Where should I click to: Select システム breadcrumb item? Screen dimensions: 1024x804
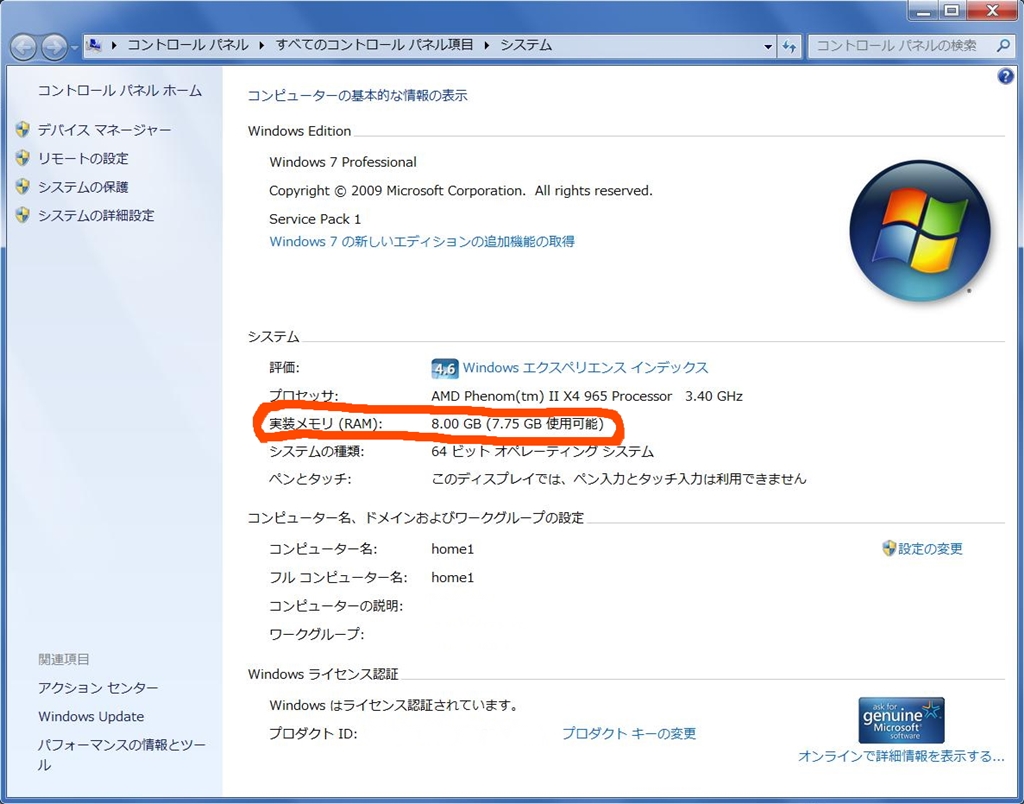pos(526,45)
